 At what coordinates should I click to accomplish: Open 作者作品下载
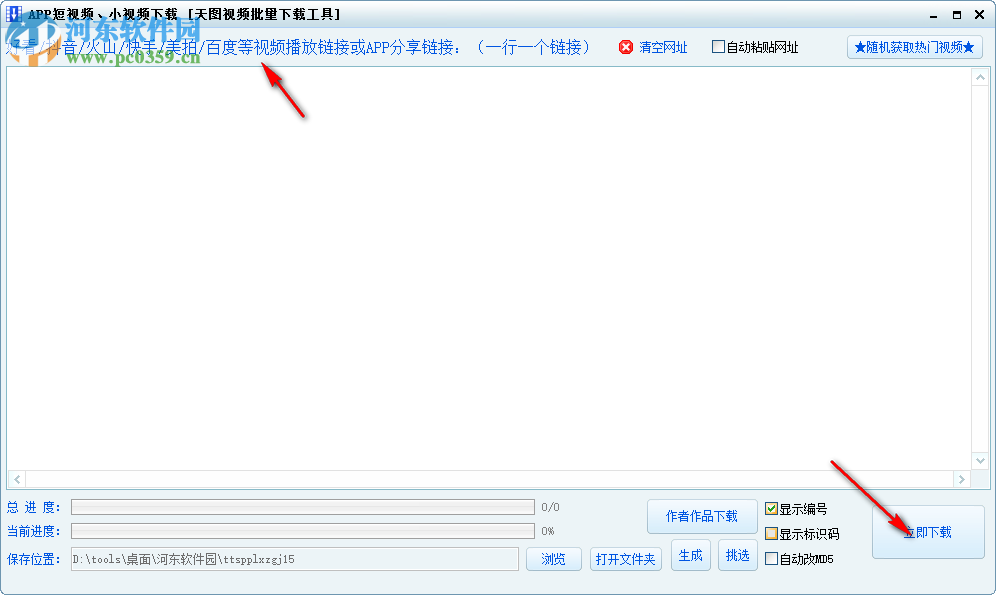pyautogui.click(x=702, y=516)
